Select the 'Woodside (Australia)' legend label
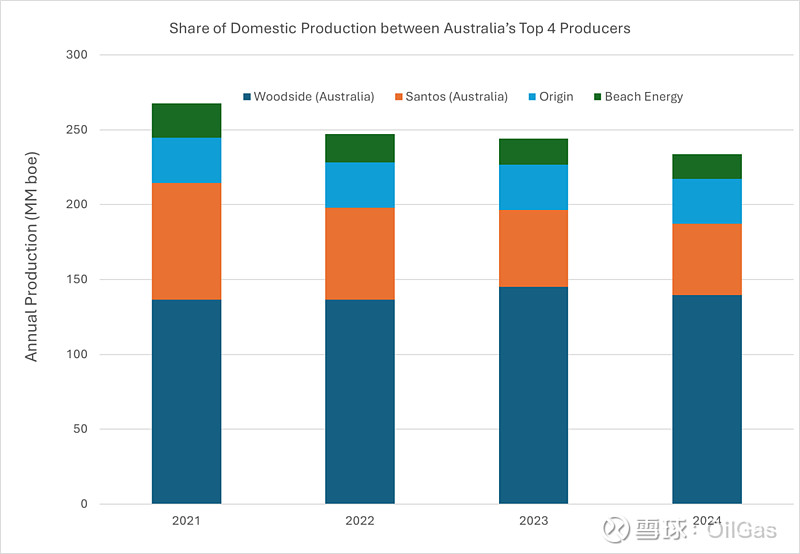 (314, 97)
